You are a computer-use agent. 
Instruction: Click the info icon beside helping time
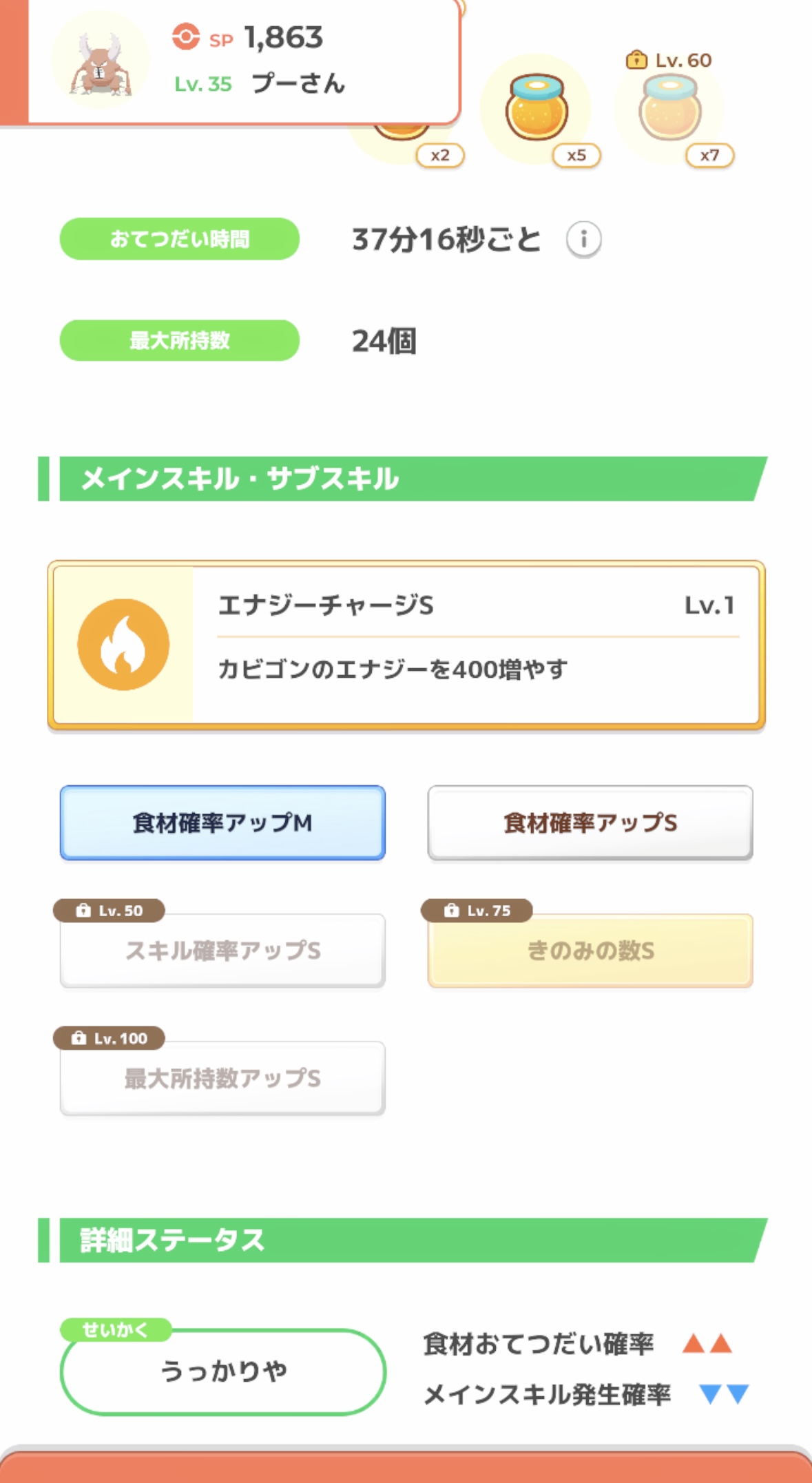[583, 240]
